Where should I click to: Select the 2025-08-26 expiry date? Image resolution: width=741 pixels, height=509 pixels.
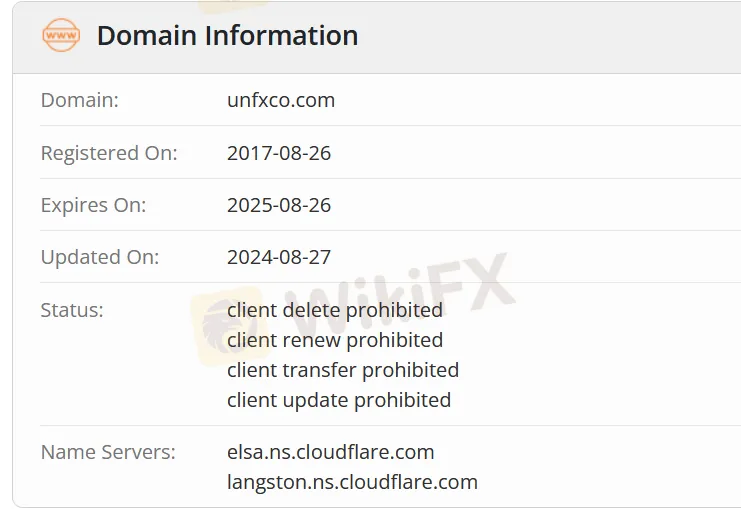click(279, 205)
